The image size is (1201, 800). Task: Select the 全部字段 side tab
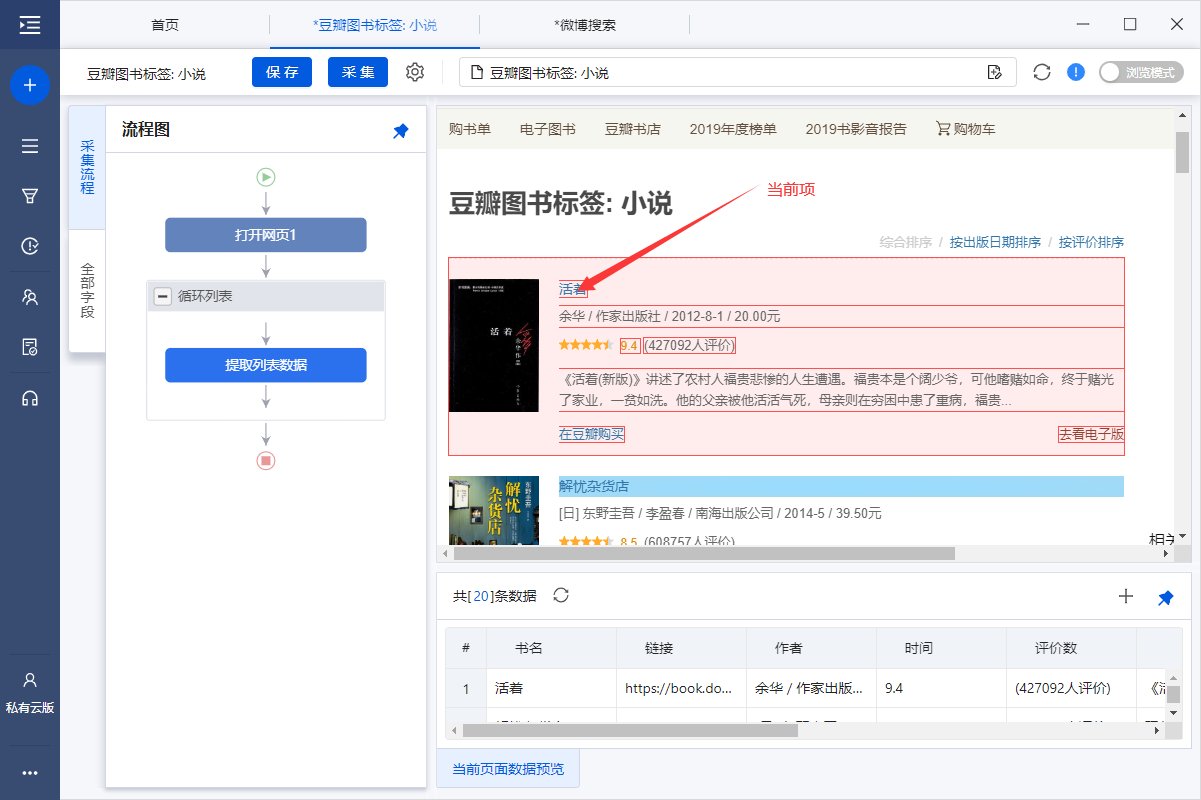(x=87, y=291)
